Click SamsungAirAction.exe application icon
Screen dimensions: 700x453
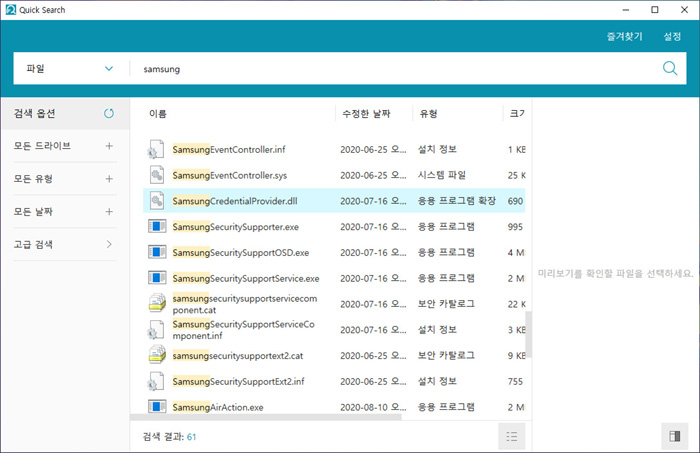157,407
